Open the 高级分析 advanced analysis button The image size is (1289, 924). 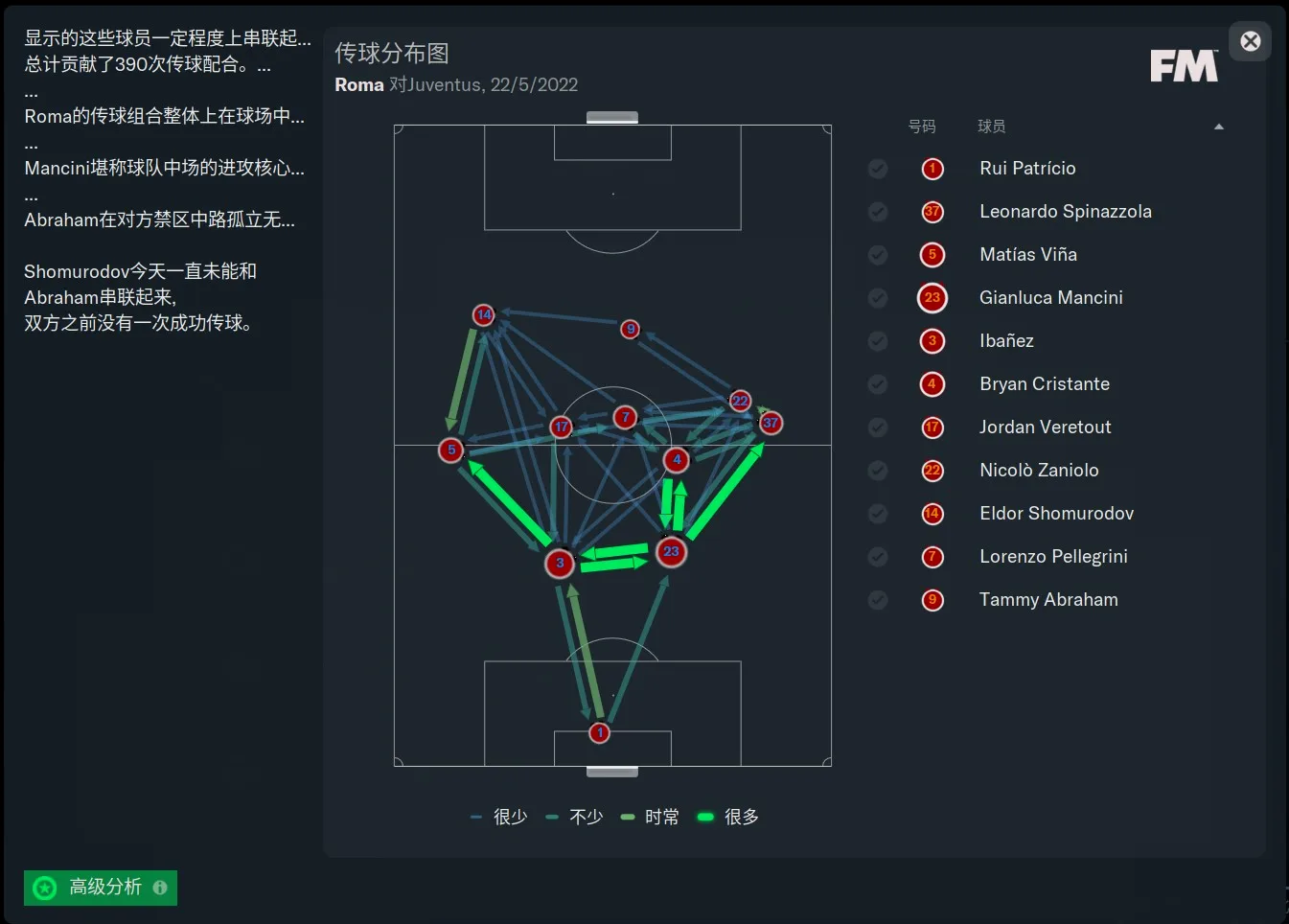click(x=101, y=888)
